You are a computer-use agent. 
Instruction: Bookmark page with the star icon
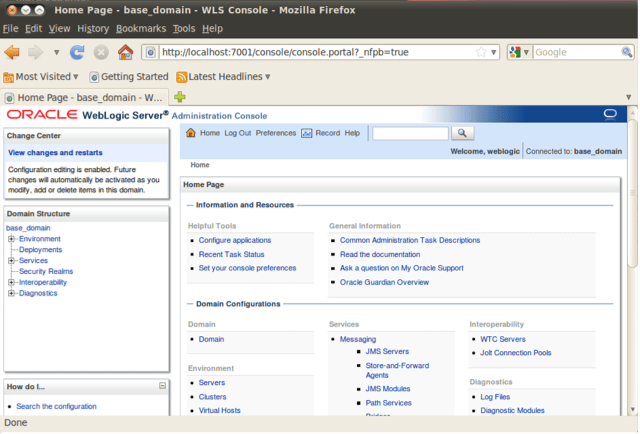tap(481, 52)
